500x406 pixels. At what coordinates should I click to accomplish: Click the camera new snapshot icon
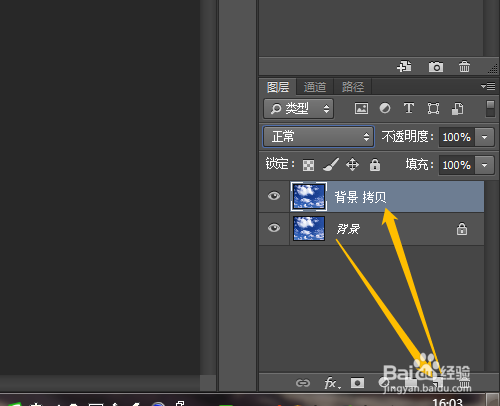tap(436, 67)
